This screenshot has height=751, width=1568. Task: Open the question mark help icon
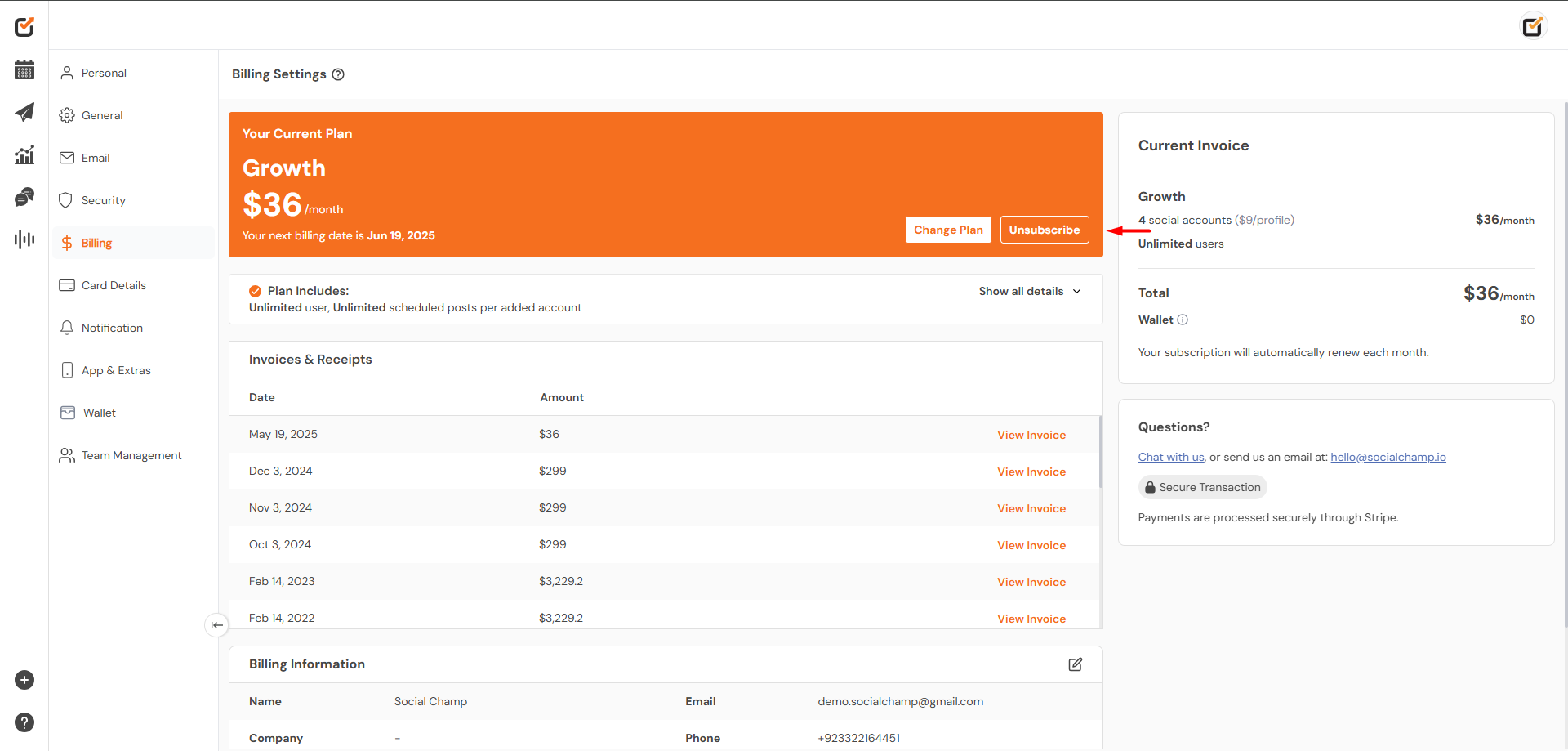point(24,722)
